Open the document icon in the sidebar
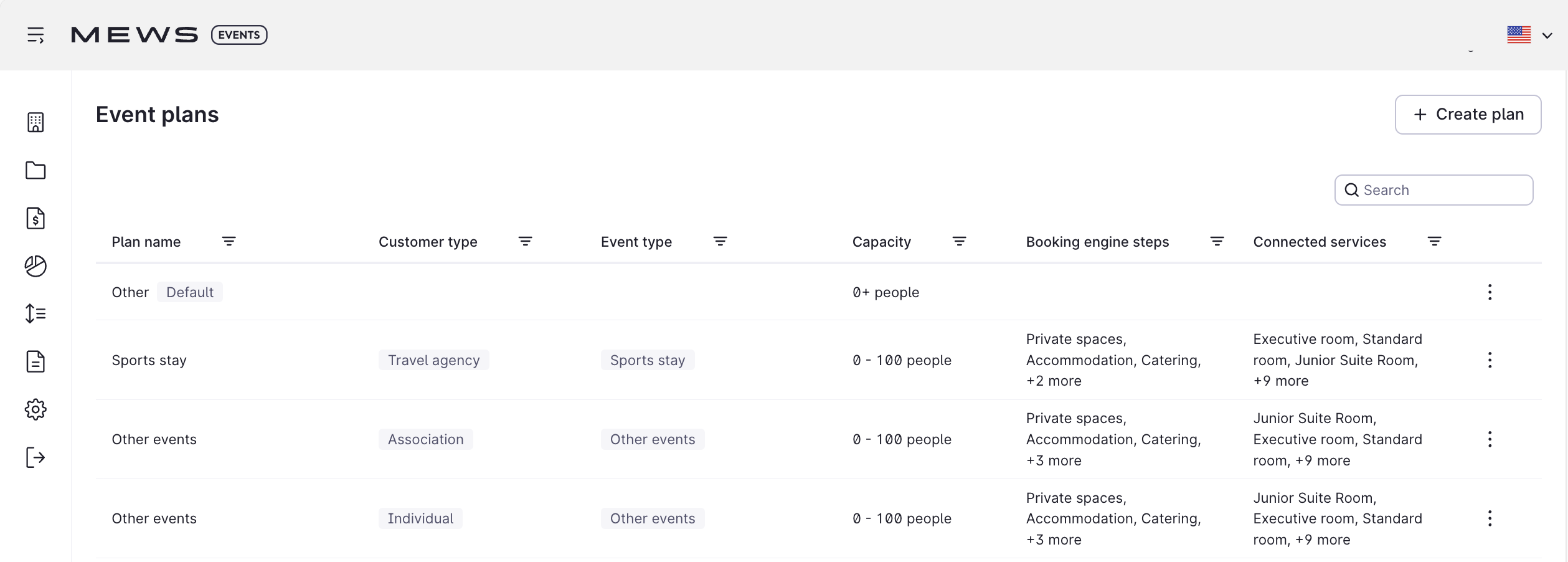The height and width of the screenshot is (562, 1568). [35, 361]
